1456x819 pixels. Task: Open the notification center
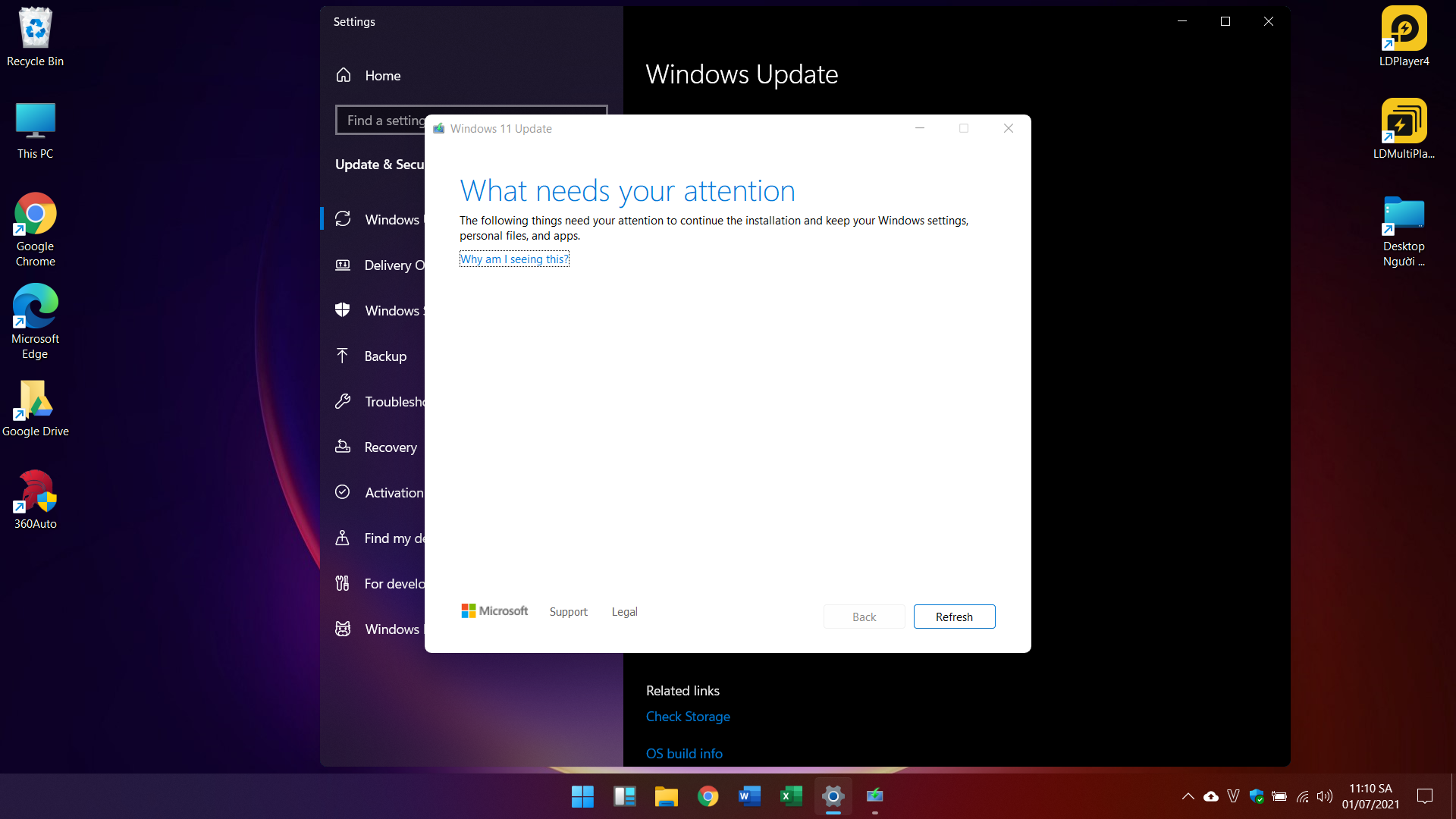tap(1425, 796)
